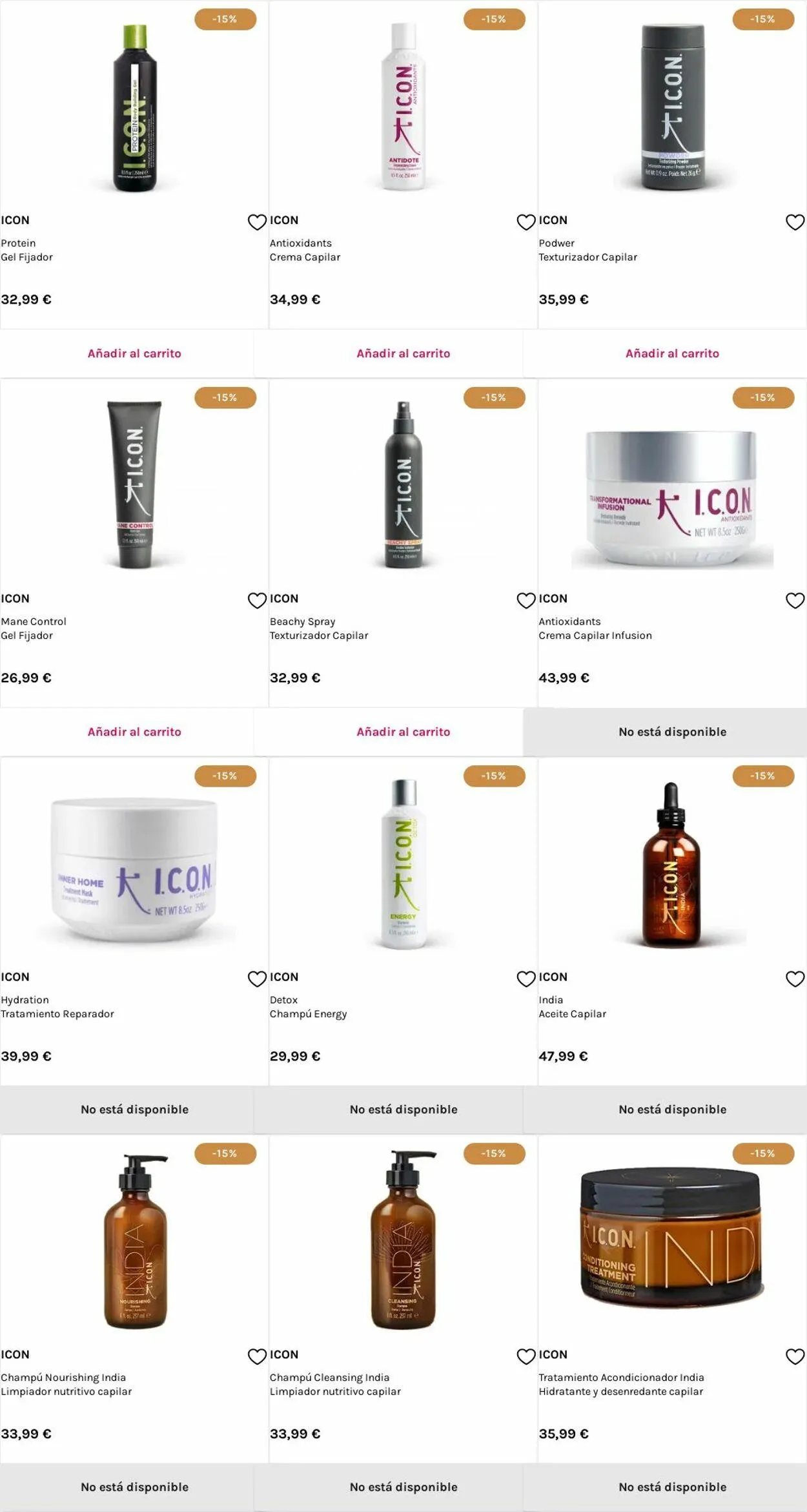
Task: Click the -15% badge on Detox Champú
Action: (x=494, y=776)
